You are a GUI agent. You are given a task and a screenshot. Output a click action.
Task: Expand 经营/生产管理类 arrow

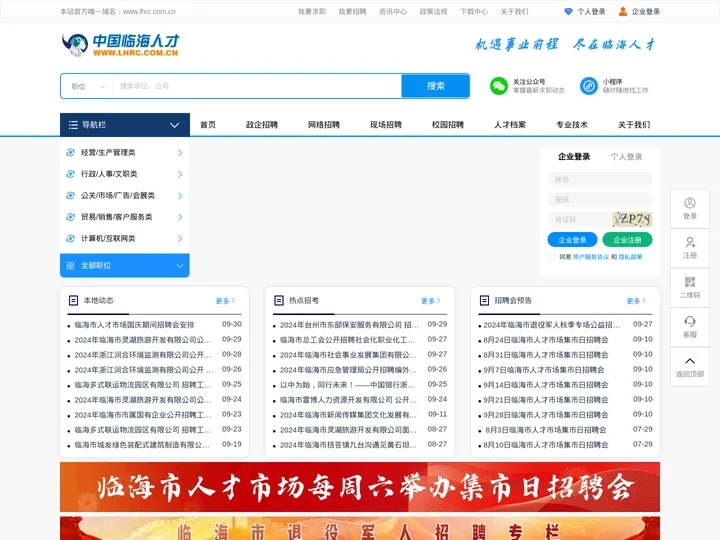click(180, 152)
